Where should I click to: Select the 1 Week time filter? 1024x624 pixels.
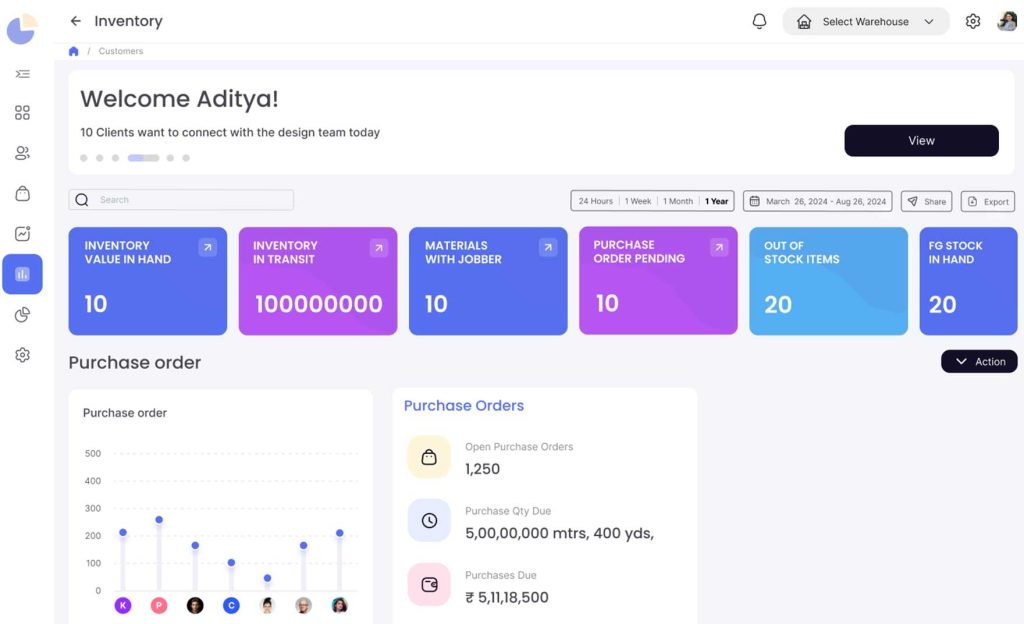638,200
